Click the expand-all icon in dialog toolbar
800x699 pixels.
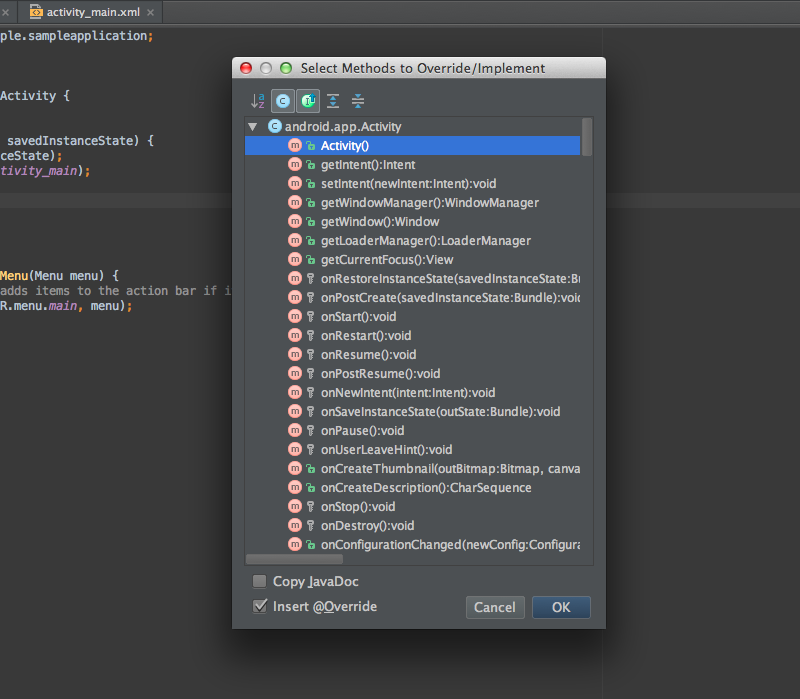pyautogui.click(x=333, y=100)
